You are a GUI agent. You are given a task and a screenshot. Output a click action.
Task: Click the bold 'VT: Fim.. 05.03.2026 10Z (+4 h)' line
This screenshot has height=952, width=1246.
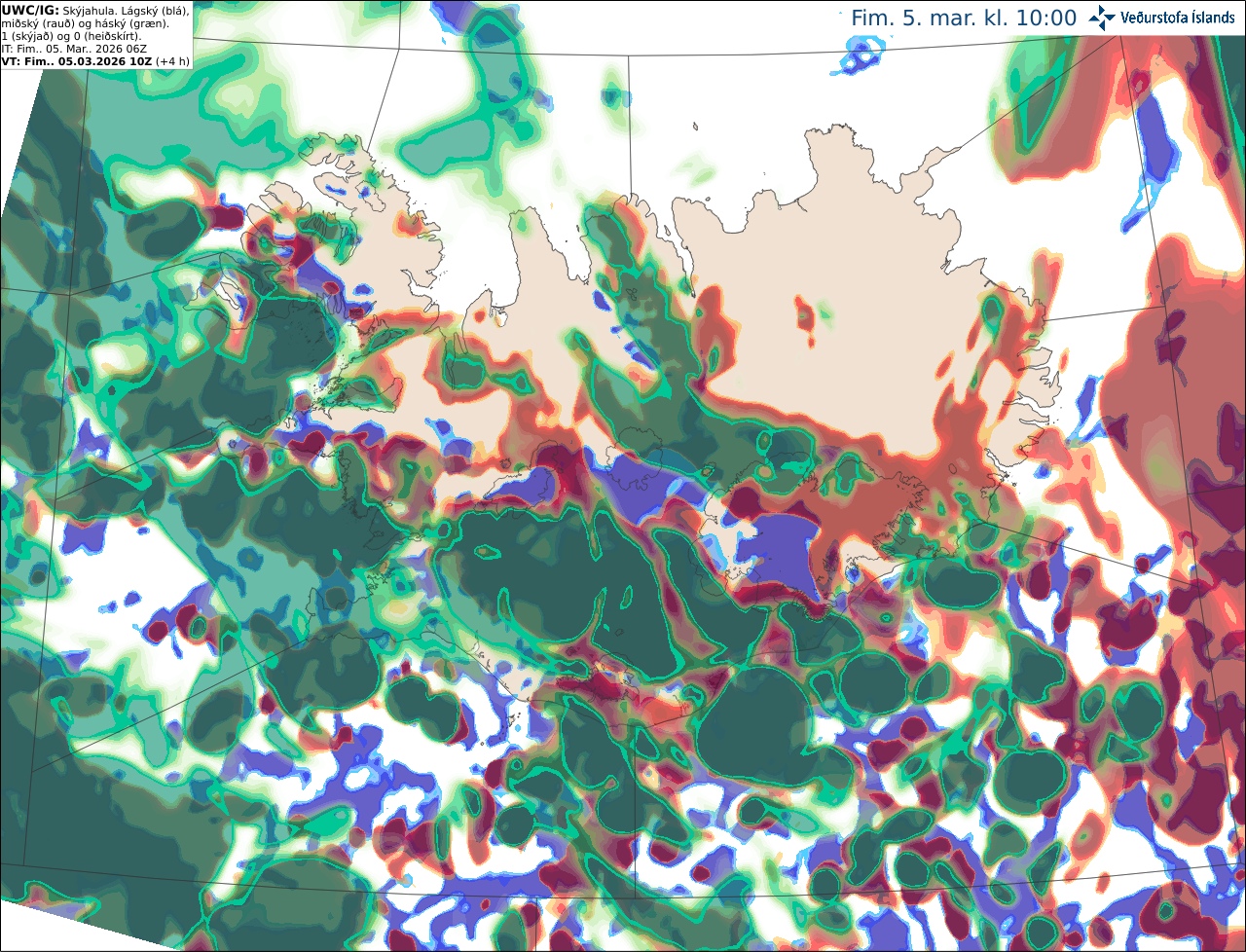pos(94,60)
